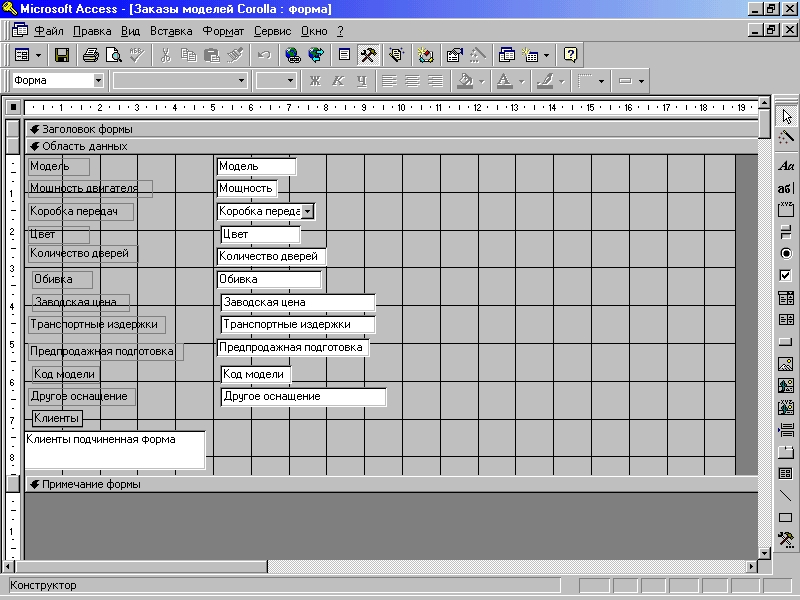Select the Command Button tool
Screen dimensions: 800x600
pos(786,342)
